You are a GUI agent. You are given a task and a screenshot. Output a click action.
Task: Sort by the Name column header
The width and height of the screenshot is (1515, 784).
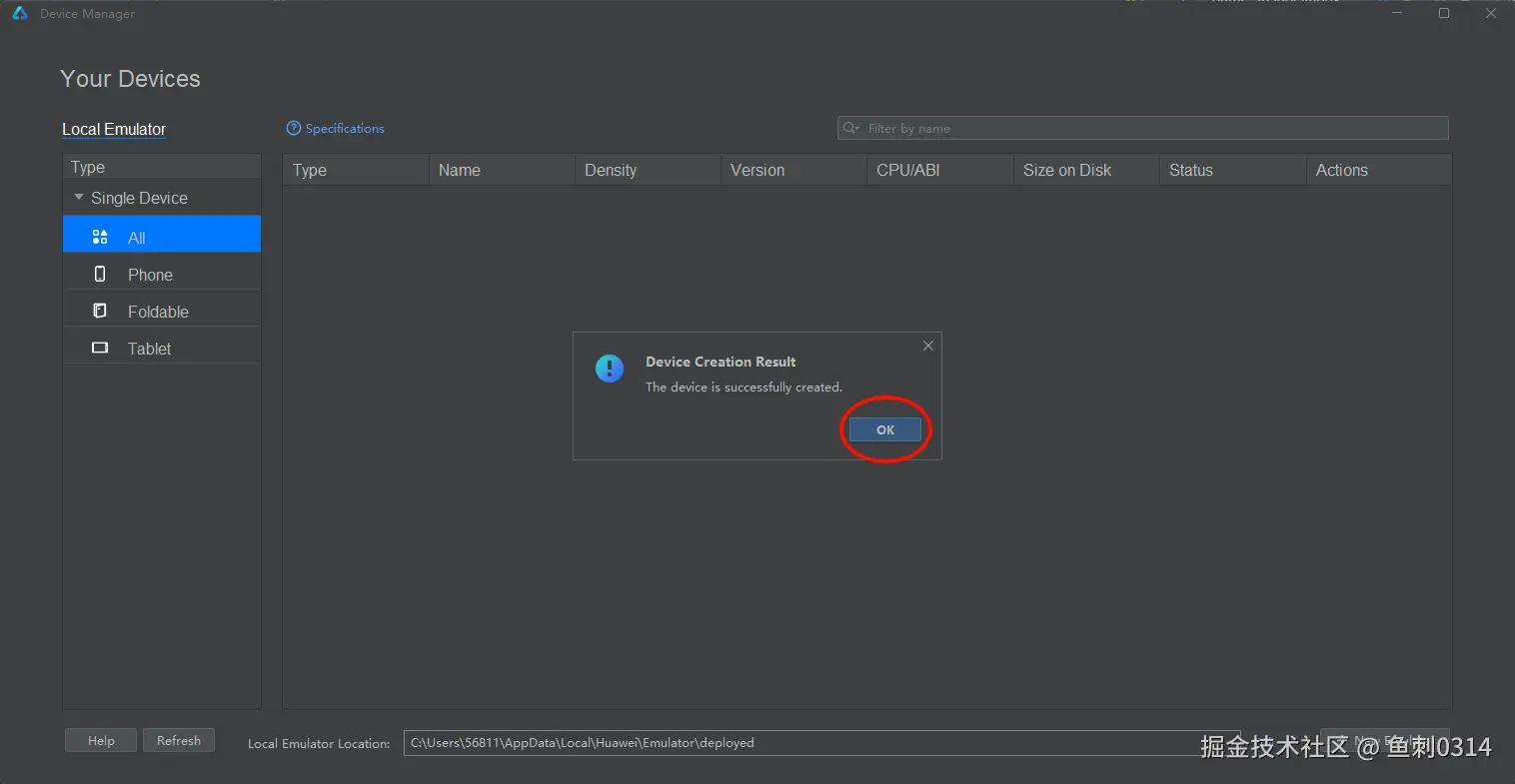click(502, 170)
